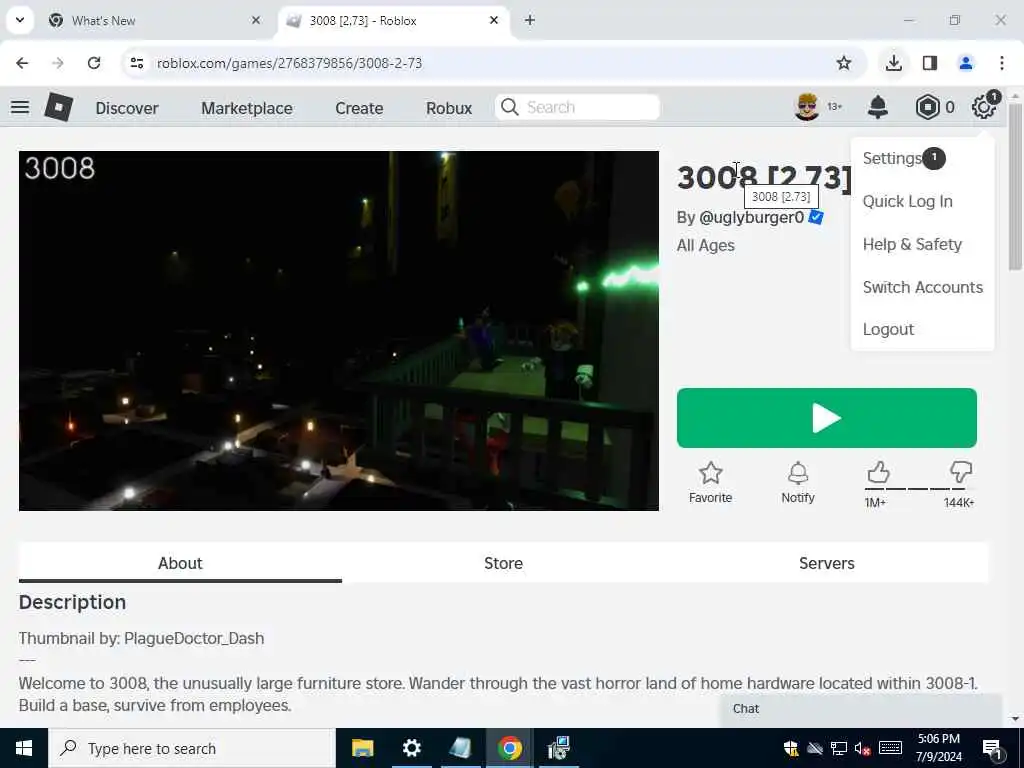Like the game with thumbs up

pos(878,472)
